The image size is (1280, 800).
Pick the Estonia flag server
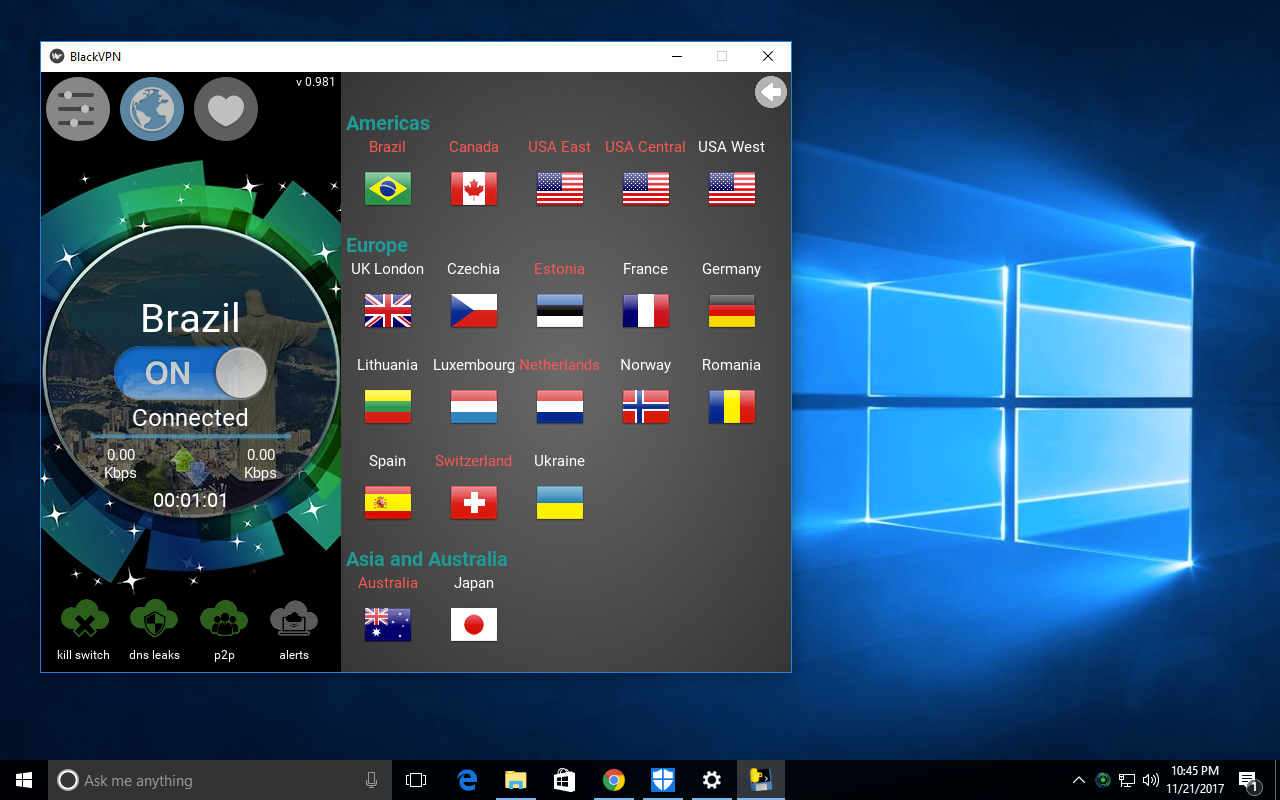[x=560, y=310]
